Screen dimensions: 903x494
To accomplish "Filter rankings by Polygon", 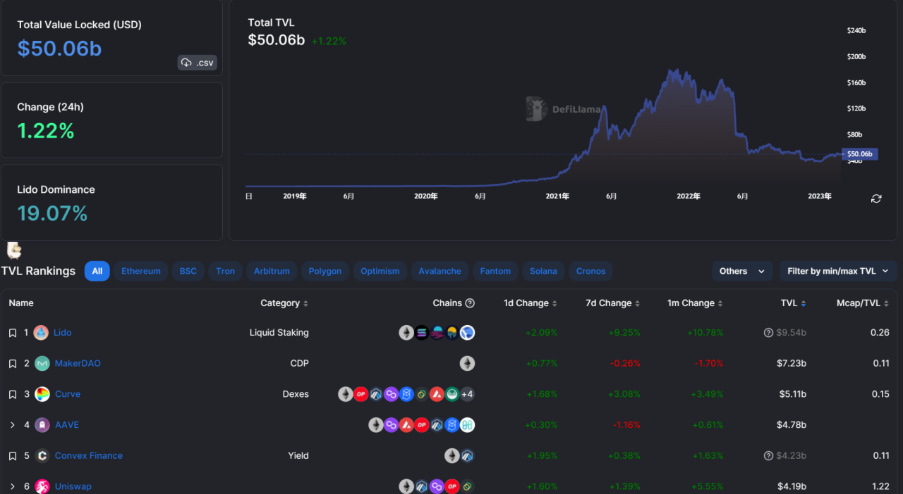I will (325, 271).
